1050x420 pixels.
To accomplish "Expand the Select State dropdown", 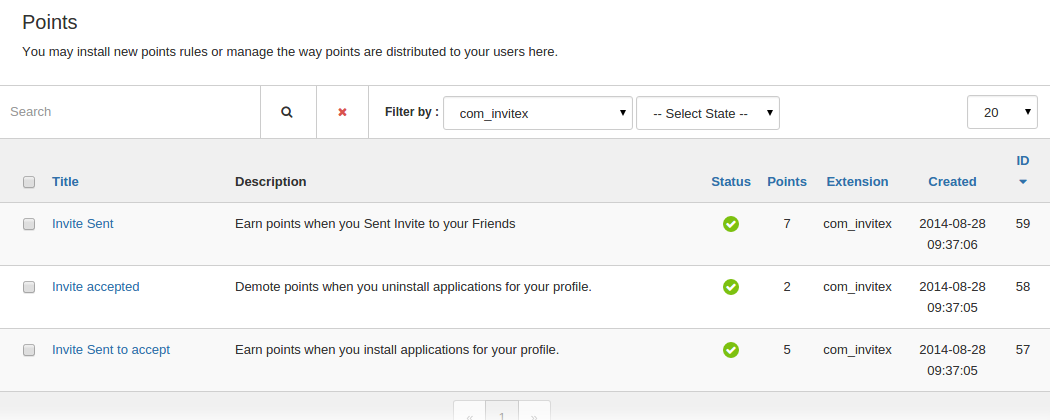I will coord(707,113).
